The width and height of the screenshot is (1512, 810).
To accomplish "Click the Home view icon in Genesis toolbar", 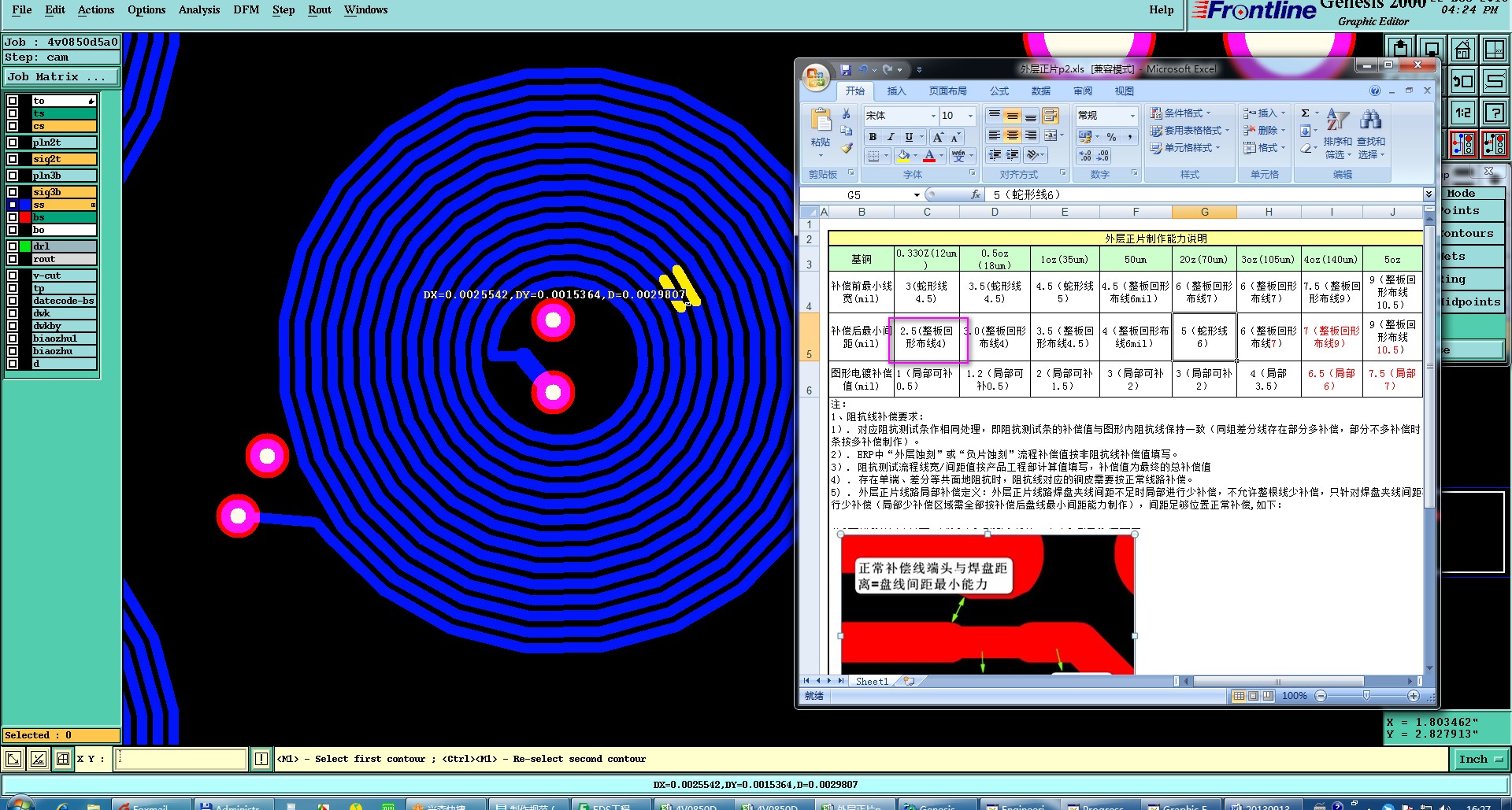I will tap(1462, 50).
